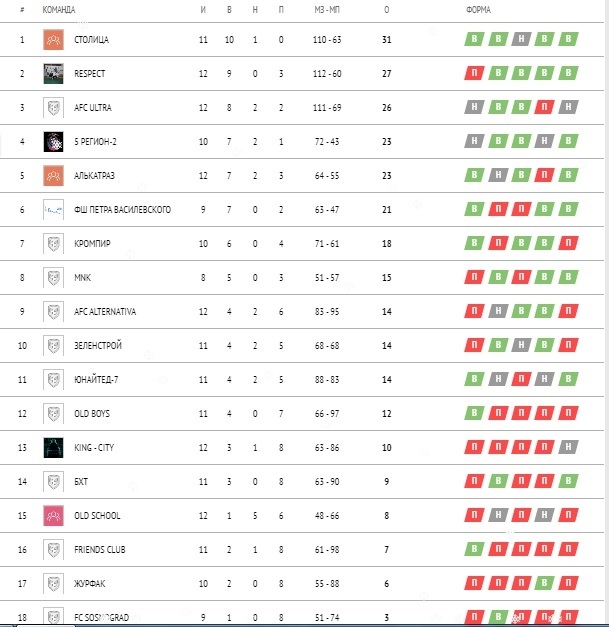
Task: Click the КОМАНДА column header
Action: (59, 10)
